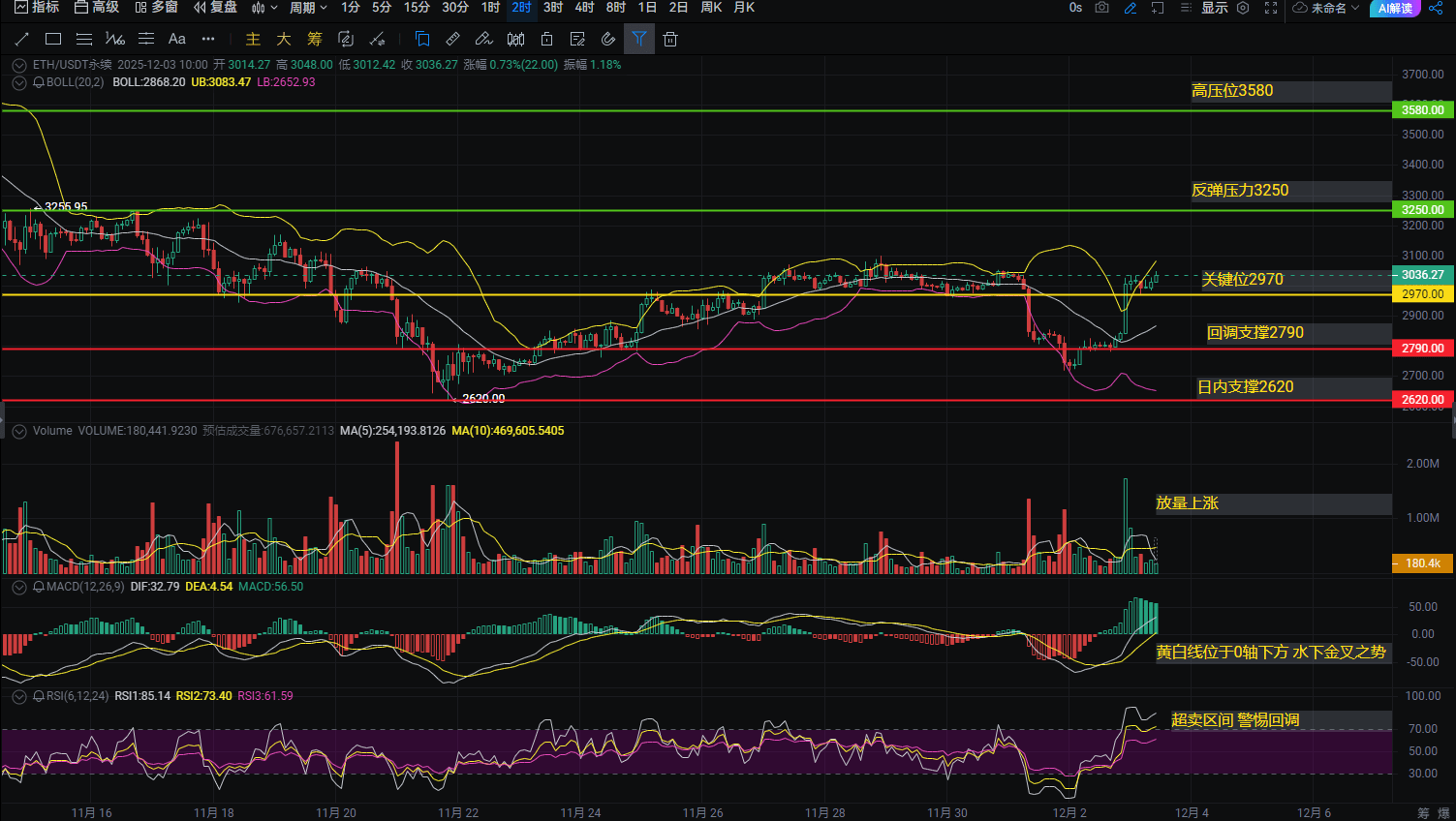Toggle the blue funnel filter tool
1456x821 pixels.
coord(639,40)
